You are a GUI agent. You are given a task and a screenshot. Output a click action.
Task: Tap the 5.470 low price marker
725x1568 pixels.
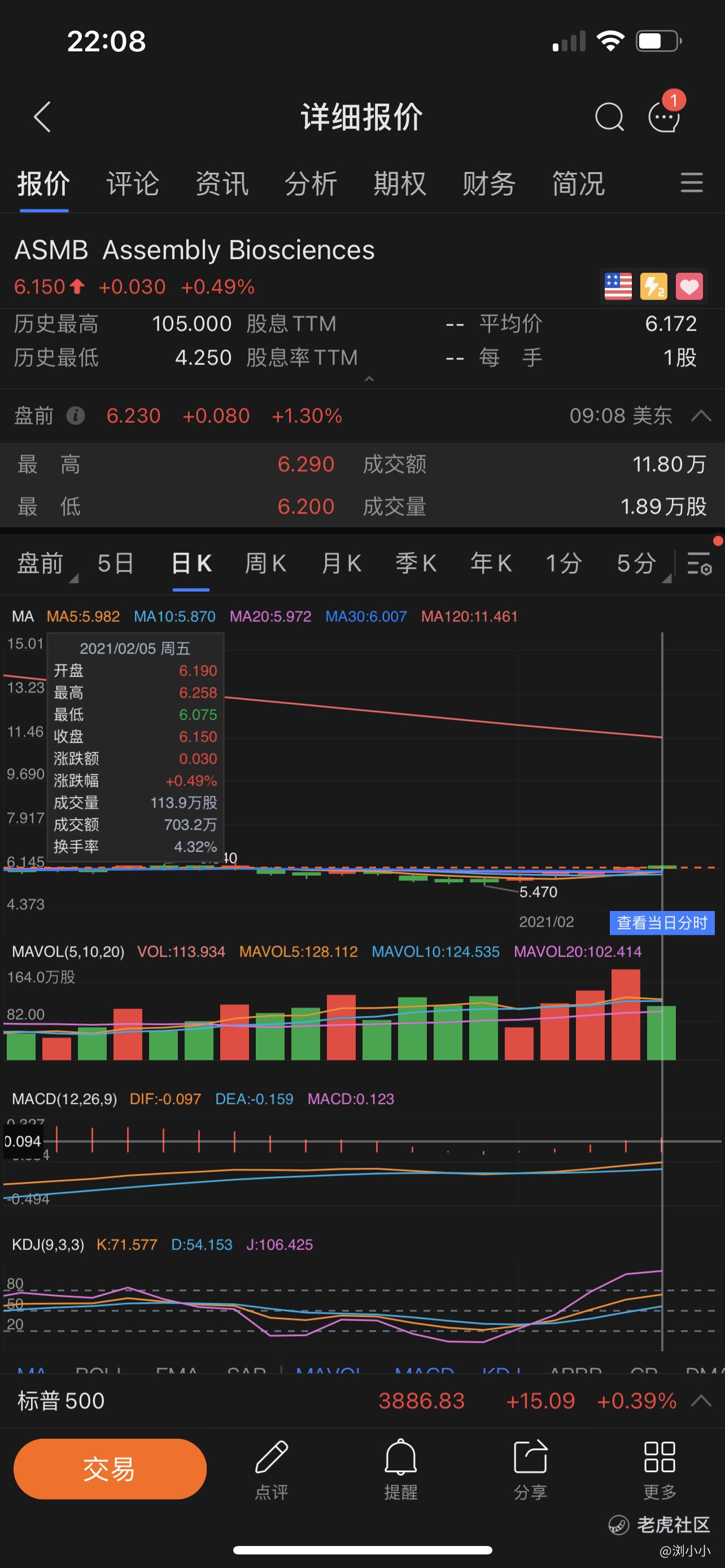click(538, 892)
